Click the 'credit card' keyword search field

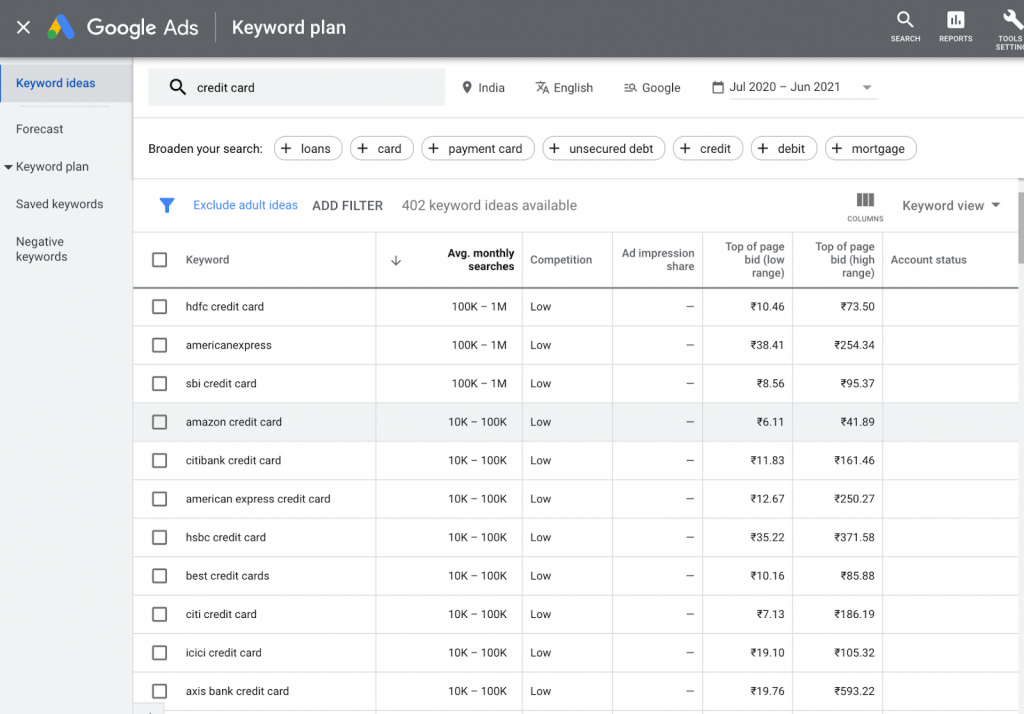296,87
